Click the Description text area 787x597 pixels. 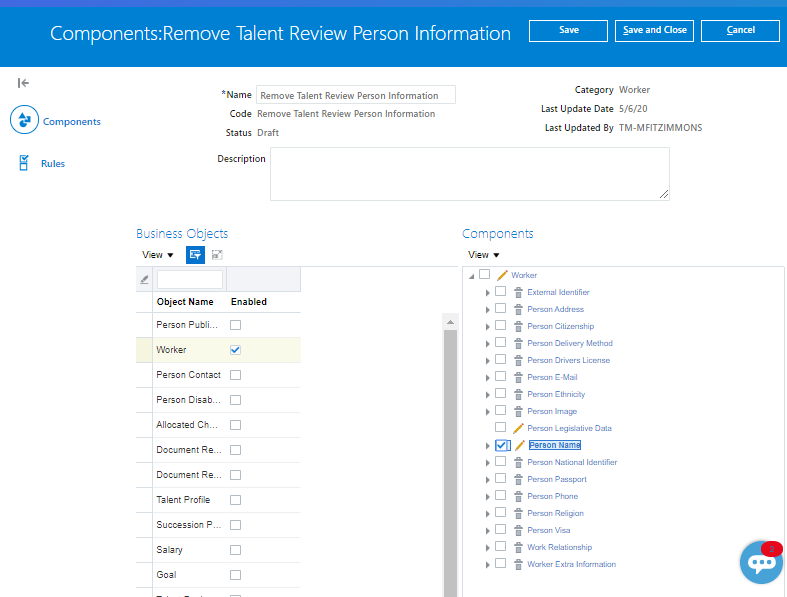pyautogui.click(x=470, y=174)
